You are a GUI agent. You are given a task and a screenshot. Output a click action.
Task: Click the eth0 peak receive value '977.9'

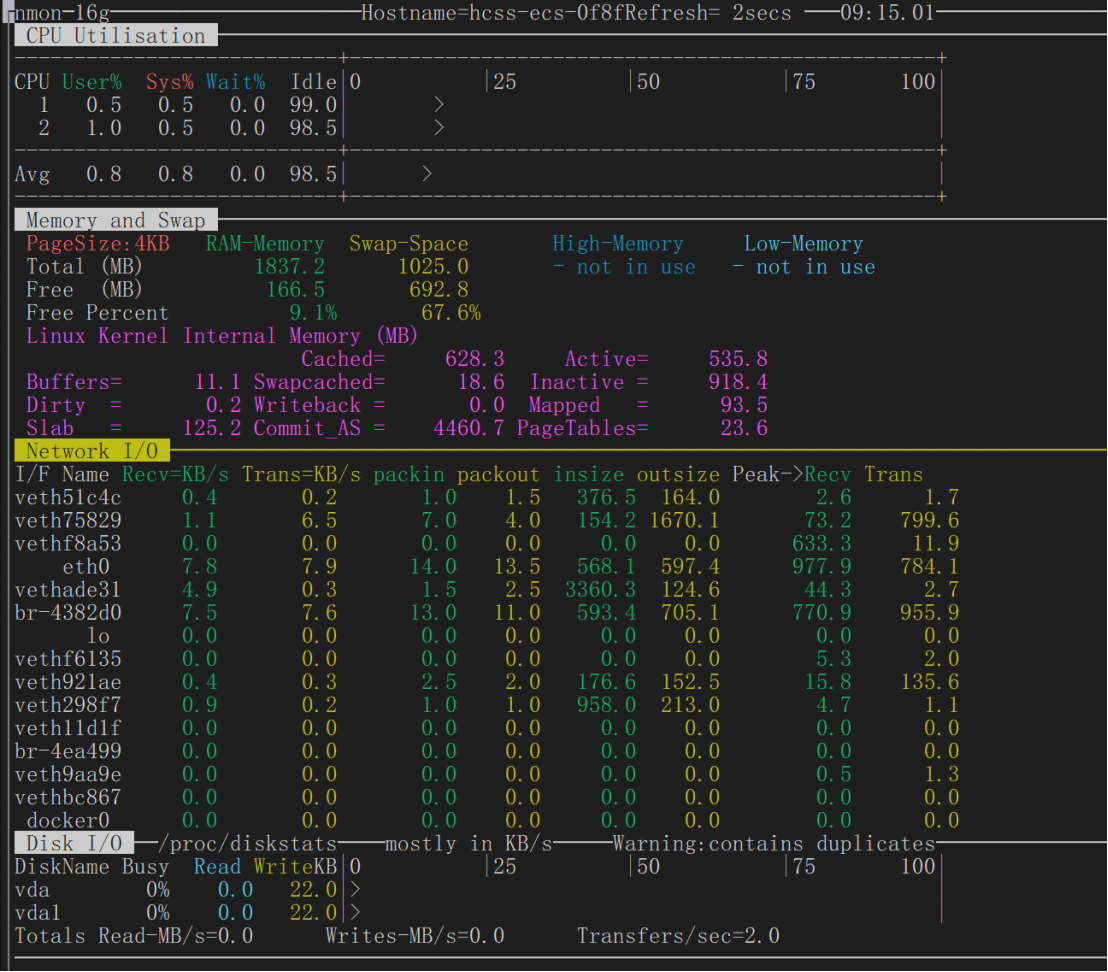(x=821, y=567)
